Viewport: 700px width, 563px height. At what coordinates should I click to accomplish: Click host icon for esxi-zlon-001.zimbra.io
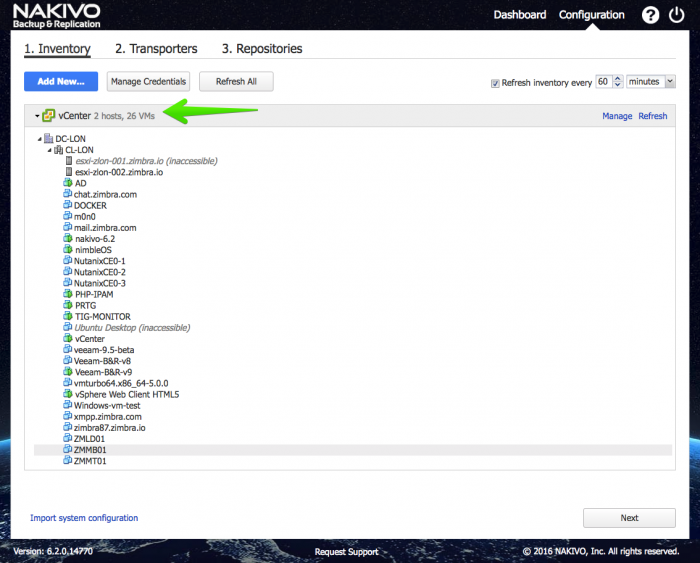coord(69,160)
